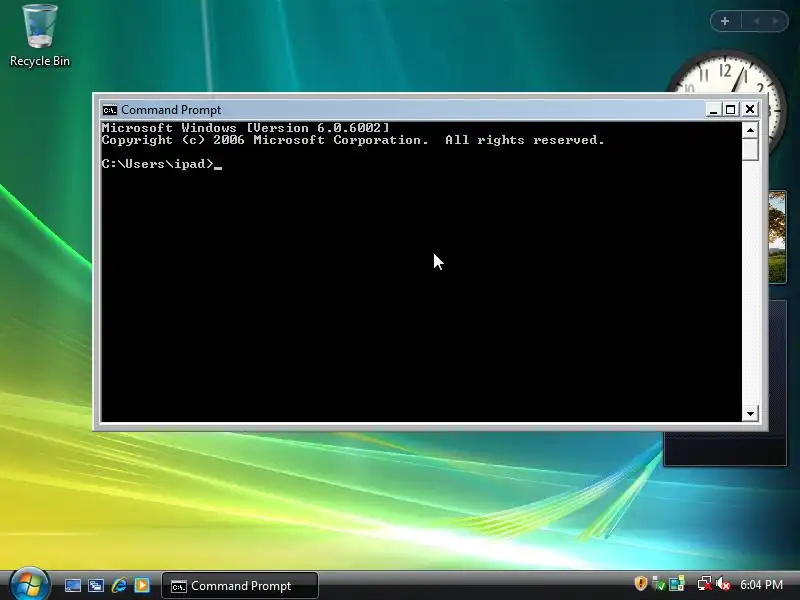
Task: Click the muted volume tray icon
Action: tap(723, 584)
